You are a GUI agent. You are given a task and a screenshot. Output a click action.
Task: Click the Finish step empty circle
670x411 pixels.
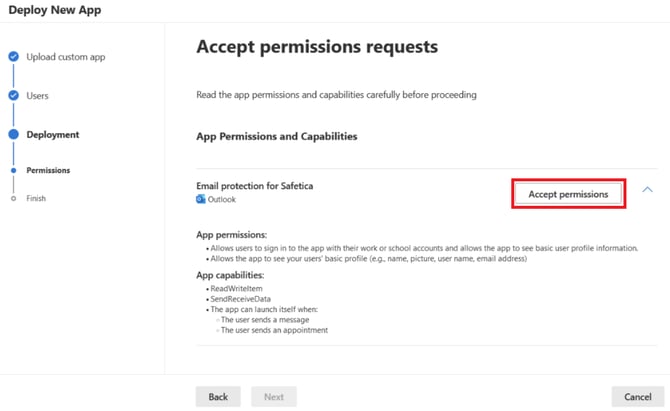13,198
